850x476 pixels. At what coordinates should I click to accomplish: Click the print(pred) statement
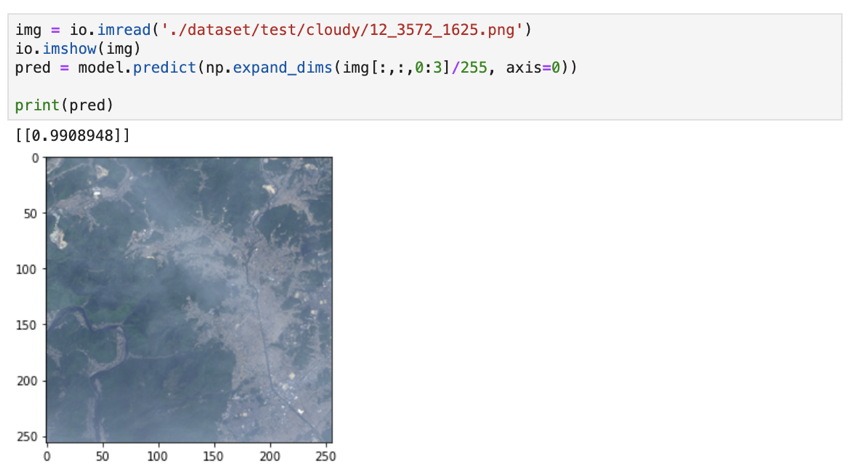(x=64, y=105)
